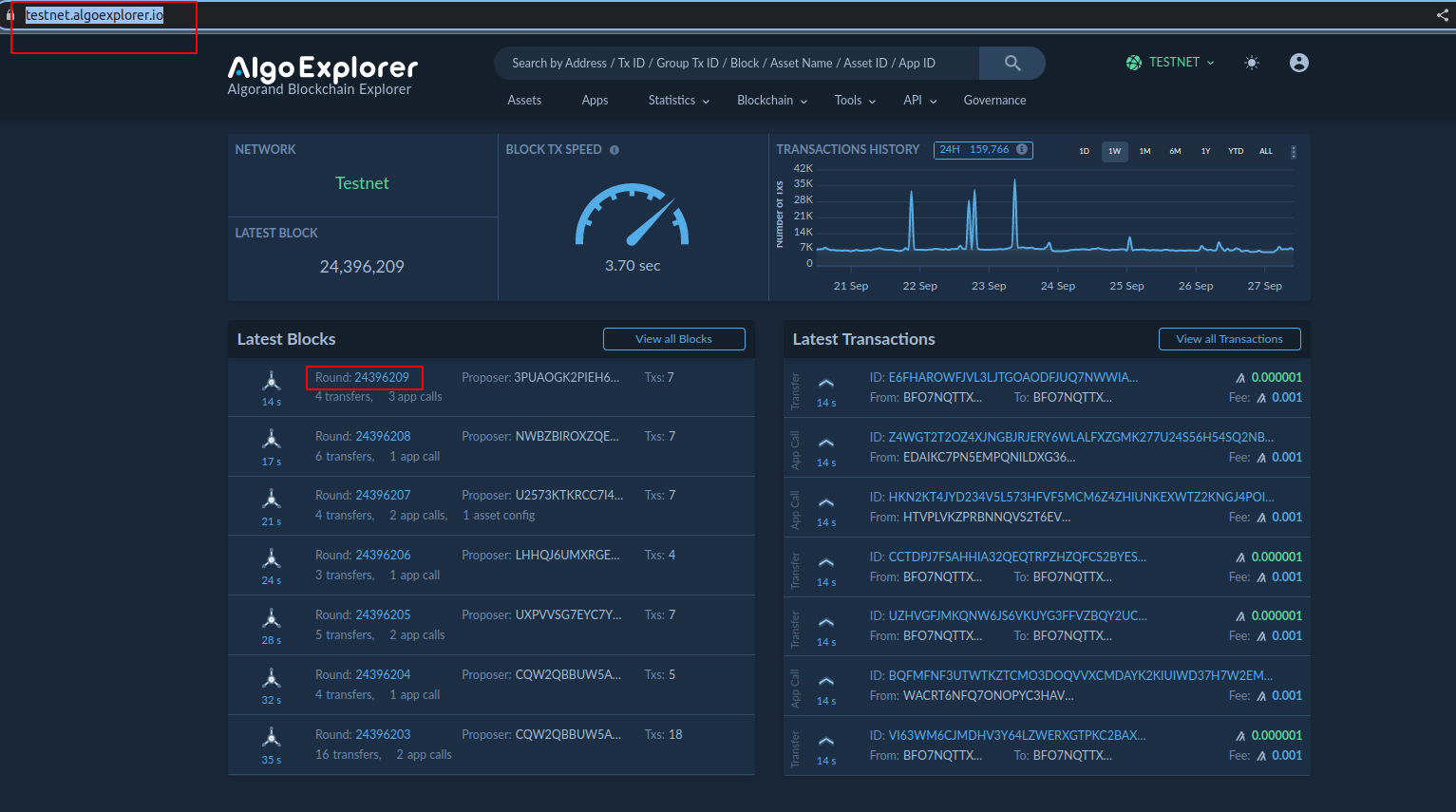
Task: Open proposer 3PUAOGK2PIEH6 address
Action: pyautogui.click(x=567, y=378)
